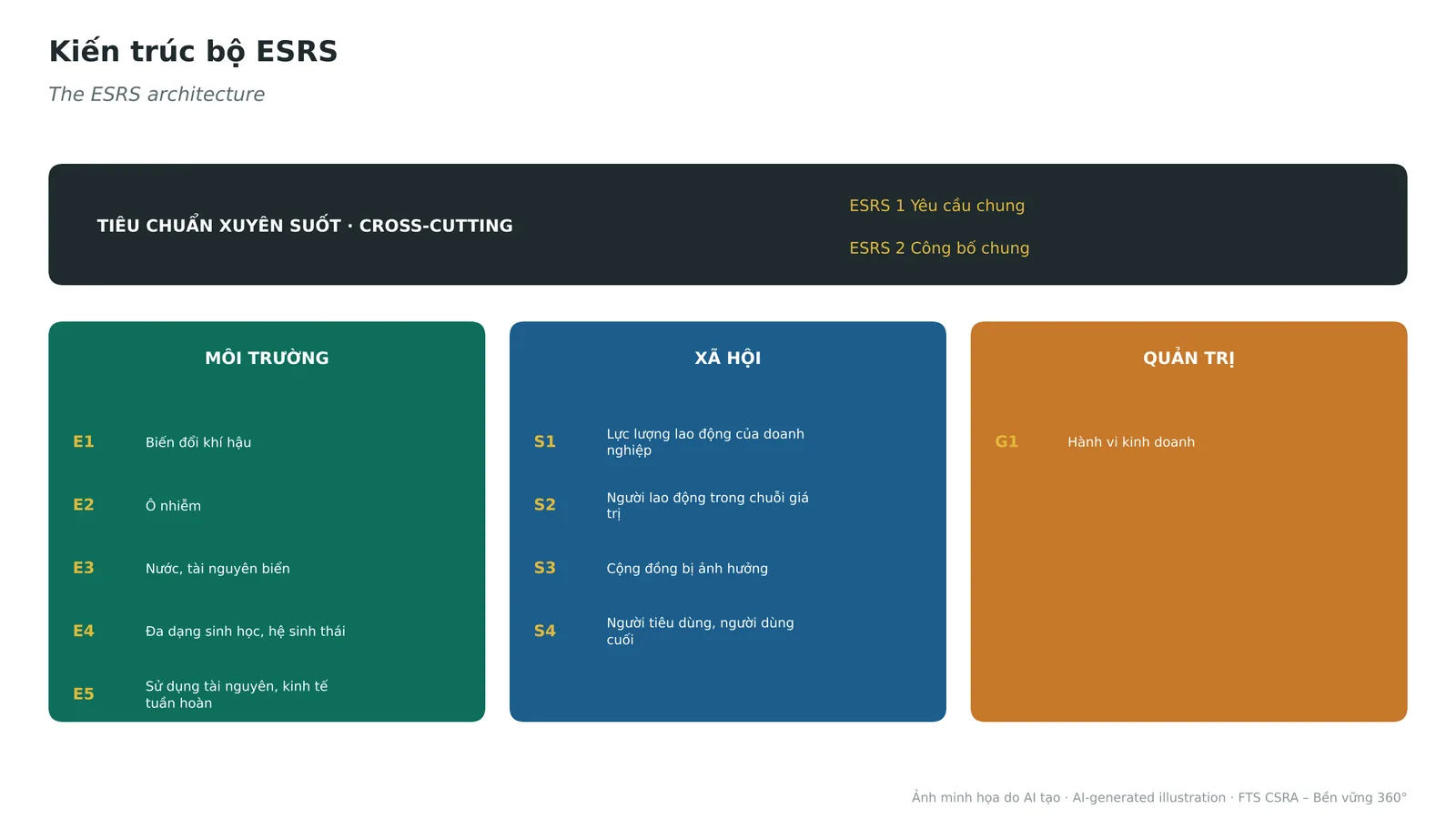
Task: Click the S3 code label
Action: coord(544,568)
